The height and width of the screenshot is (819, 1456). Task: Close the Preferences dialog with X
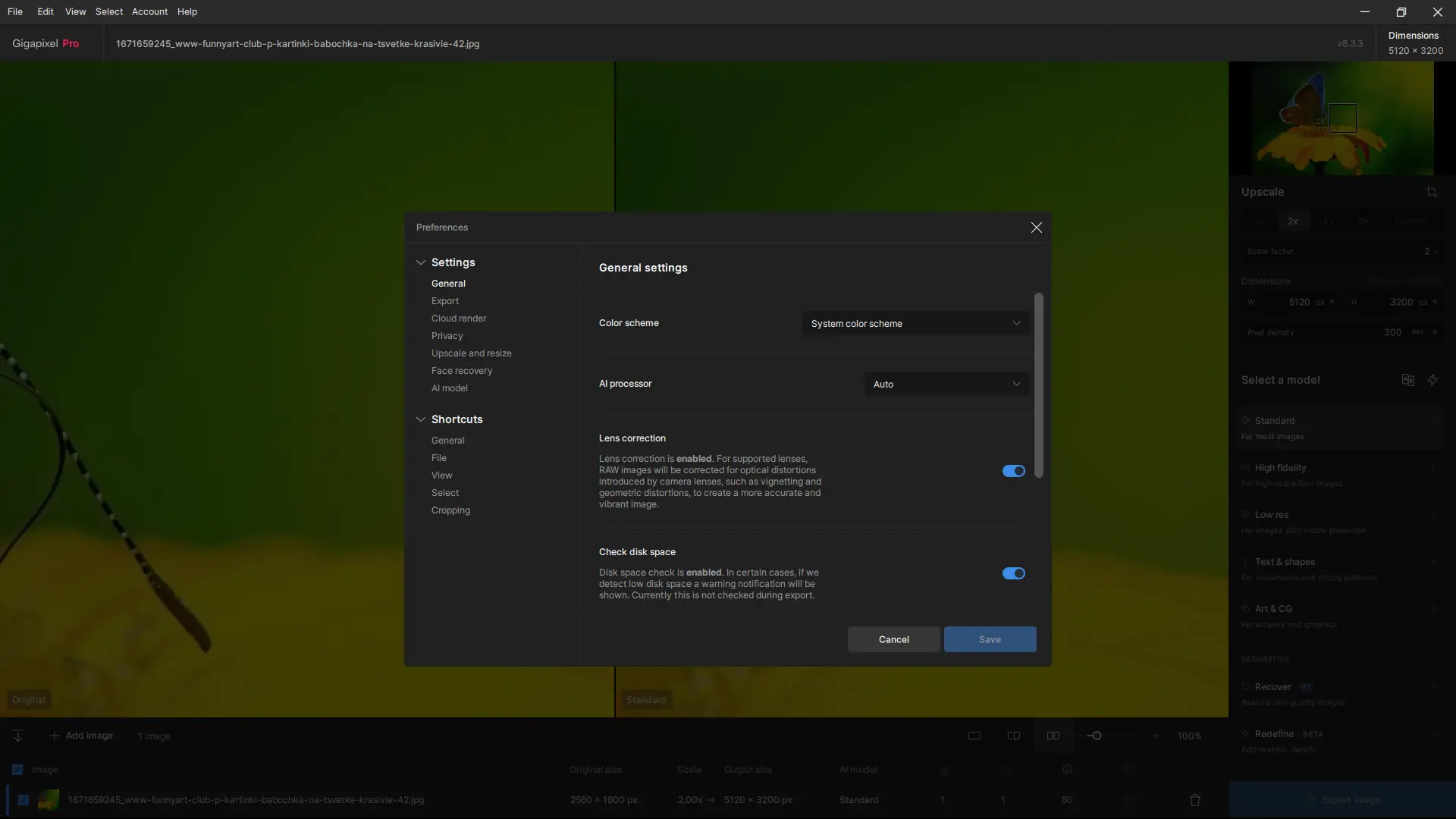1036,227
